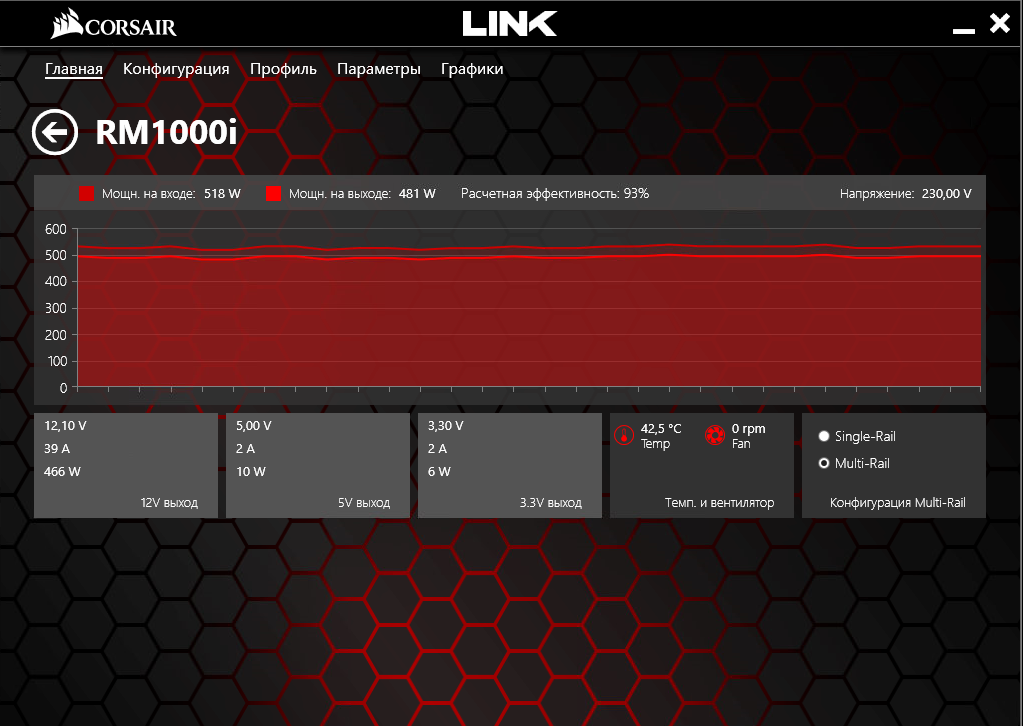Open the Главная tab

[x=74, y=69]
